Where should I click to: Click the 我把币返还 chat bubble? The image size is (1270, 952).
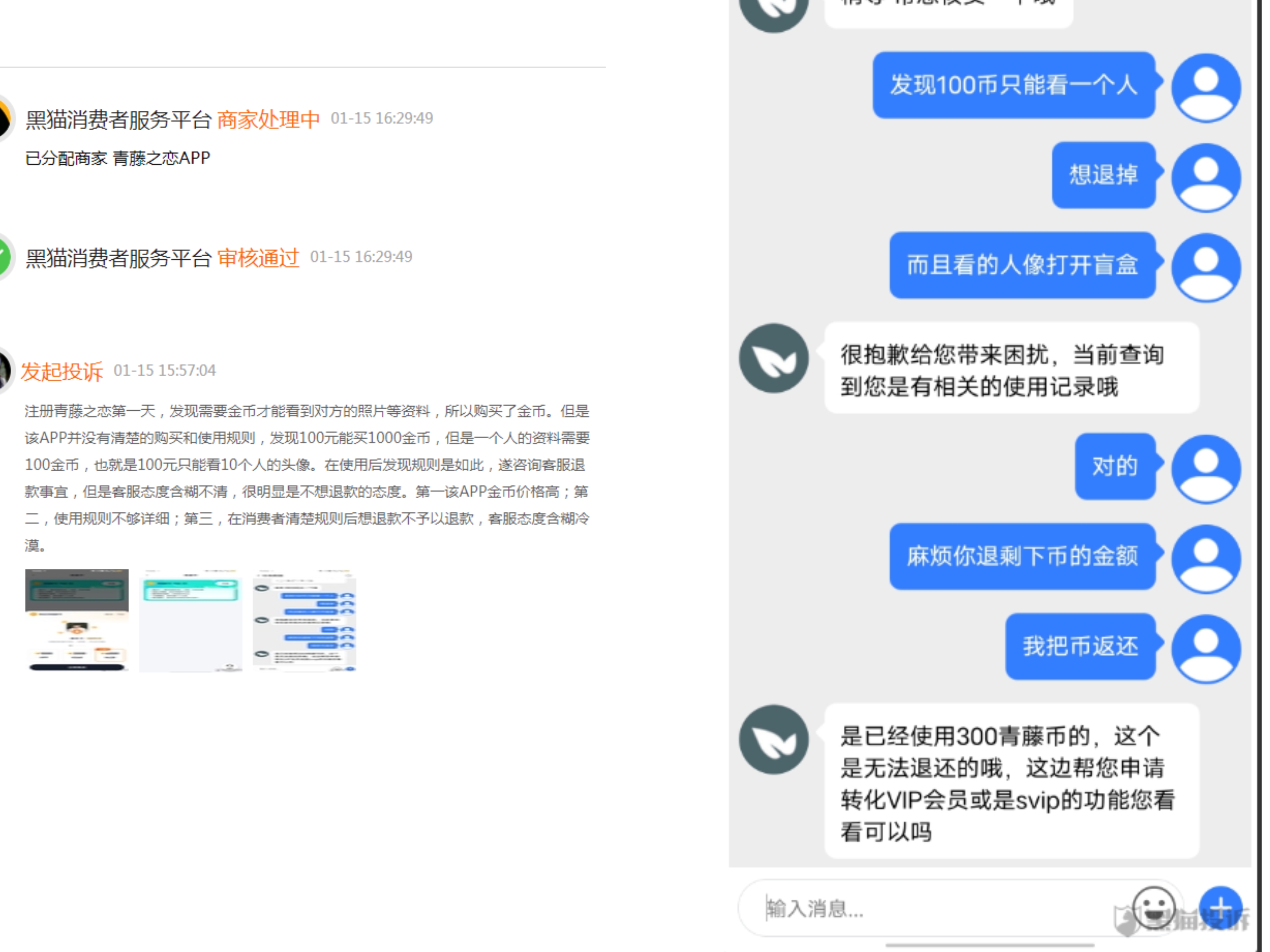[1081, 646]
